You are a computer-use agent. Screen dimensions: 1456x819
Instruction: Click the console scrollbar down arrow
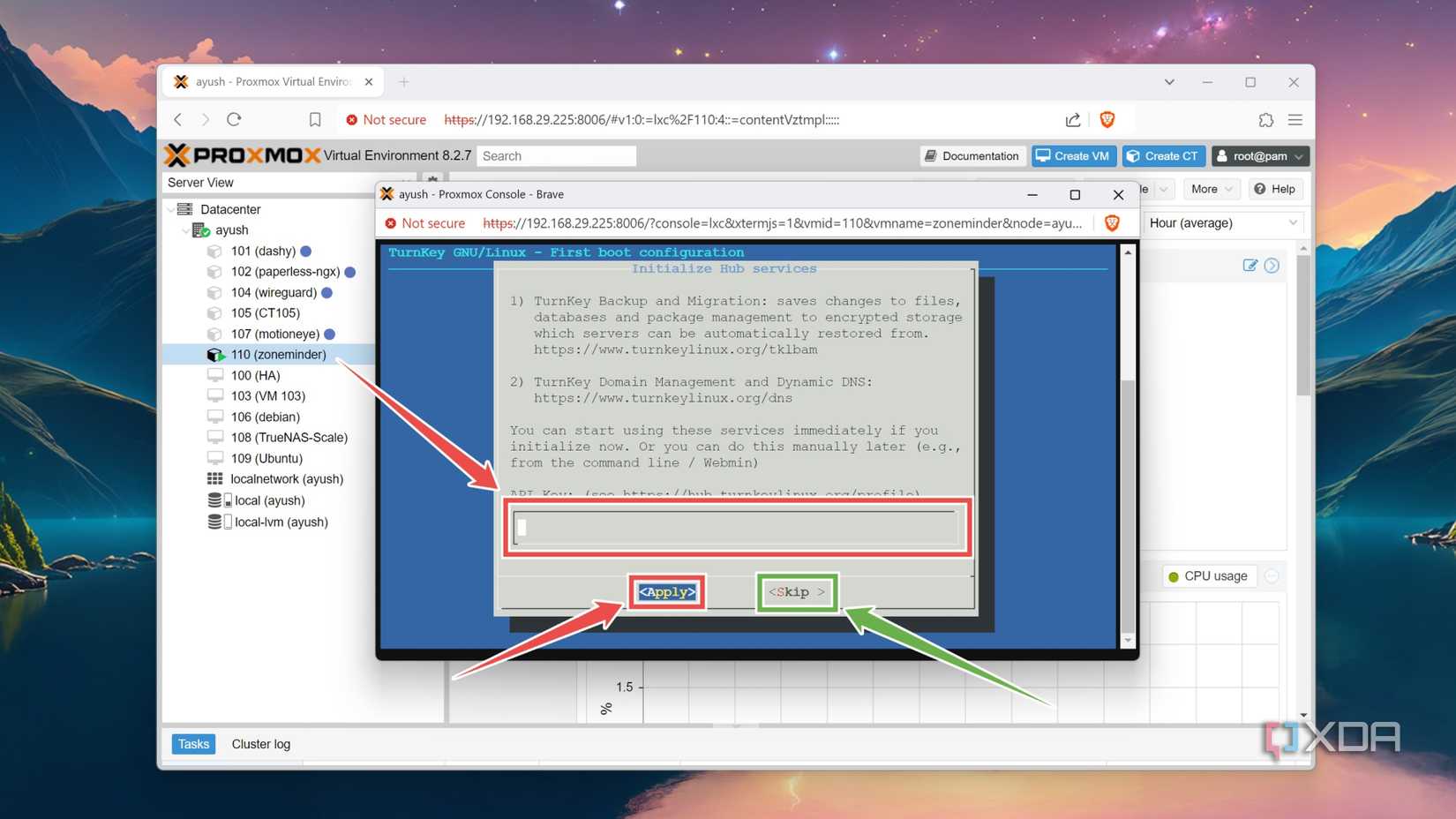click(x=1128, y=641)
